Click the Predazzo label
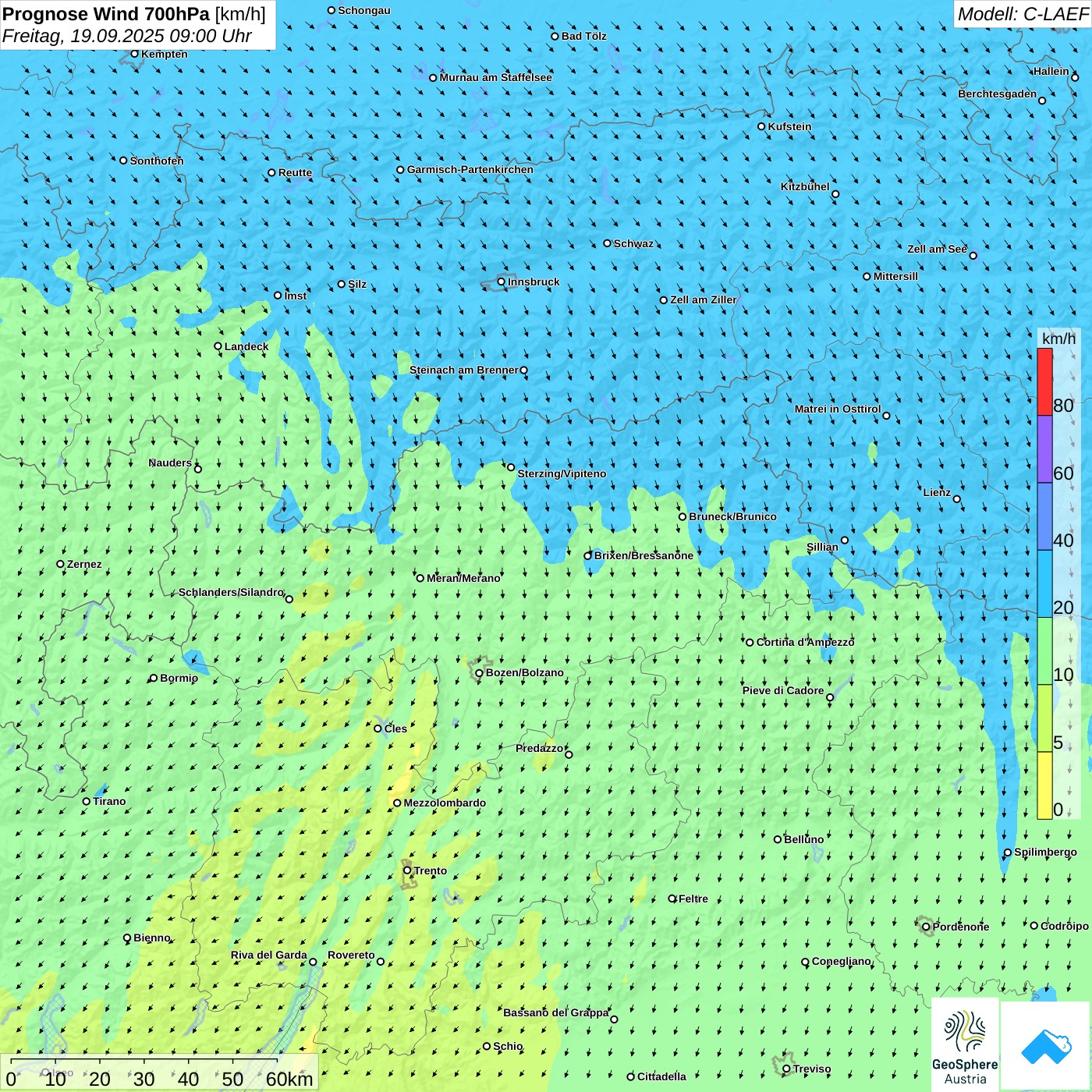This screenshot has height=1092, width=1092. tap(540, 748)
